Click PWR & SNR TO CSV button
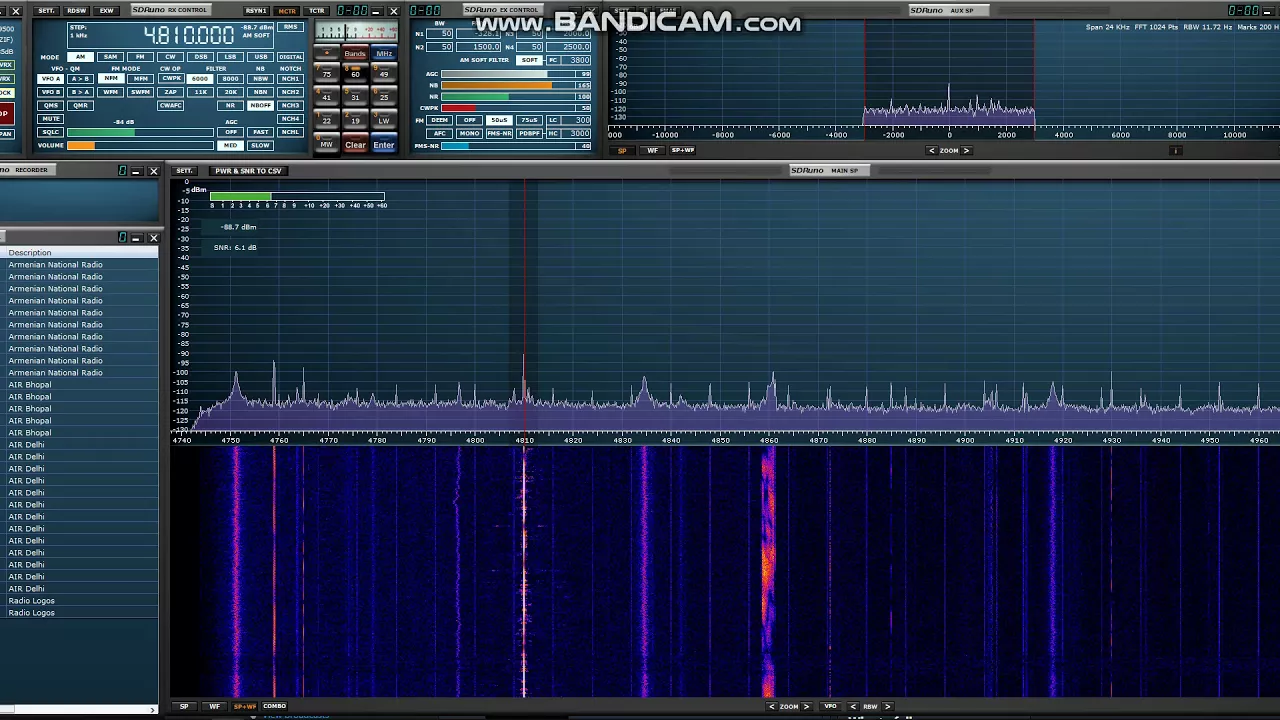This screenshot has height=720, width=1280. 248,171
